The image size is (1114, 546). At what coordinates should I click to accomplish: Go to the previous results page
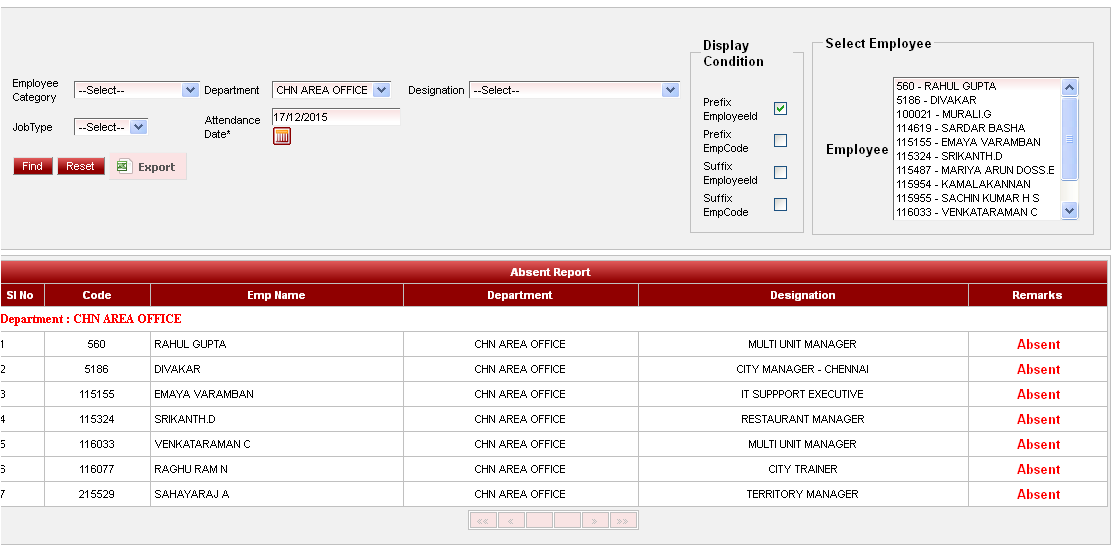point(510,521)
